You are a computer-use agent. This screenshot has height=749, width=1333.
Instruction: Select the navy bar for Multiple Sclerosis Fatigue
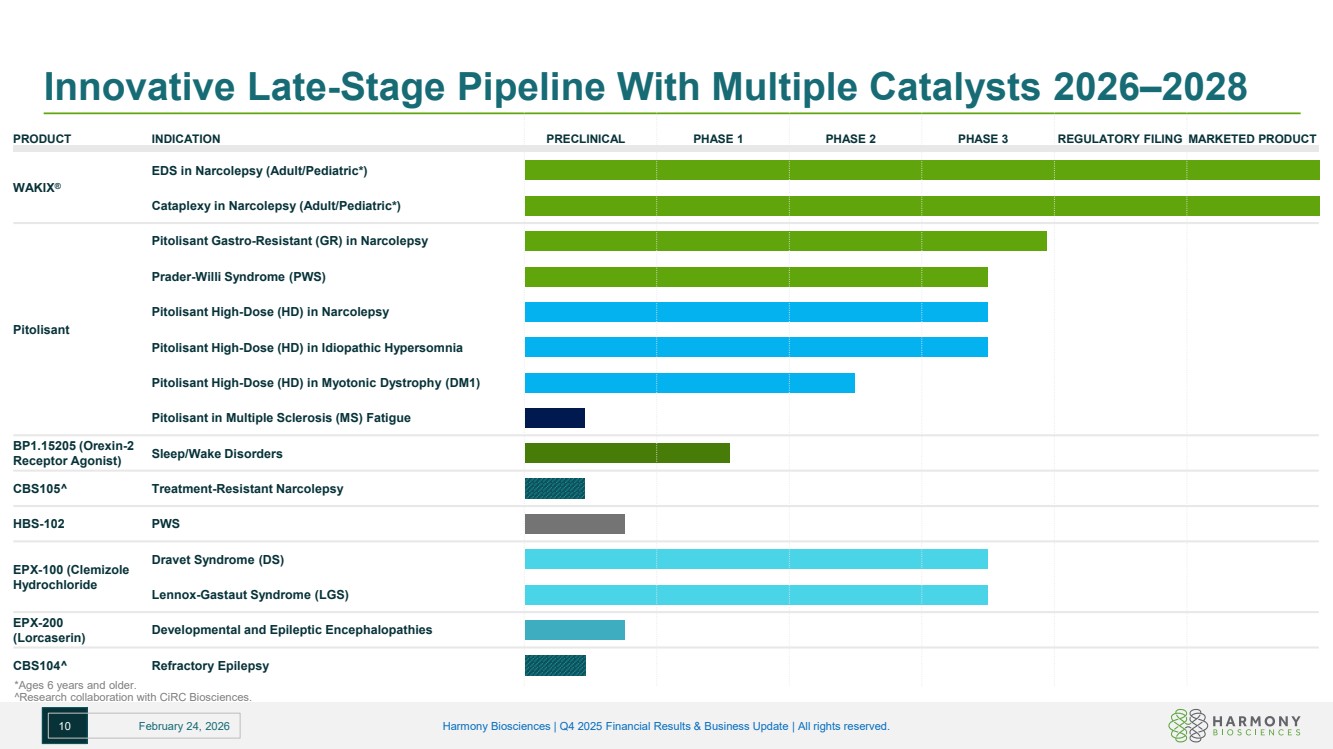click(555, 418)
